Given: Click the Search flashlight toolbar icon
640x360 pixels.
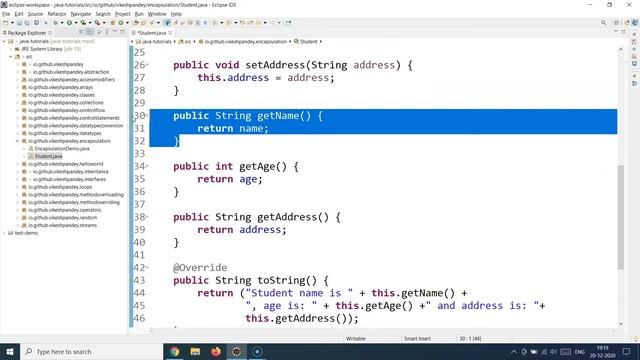Looking at the screenshot, I should tap(151, 23).
